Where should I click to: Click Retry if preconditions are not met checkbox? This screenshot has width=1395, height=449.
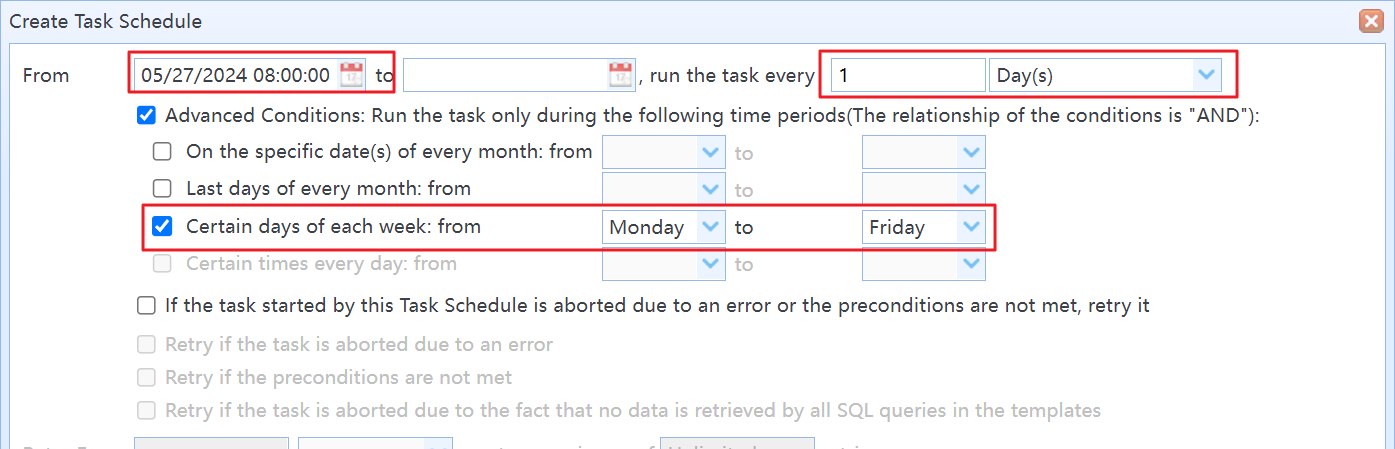pos(146,377)
